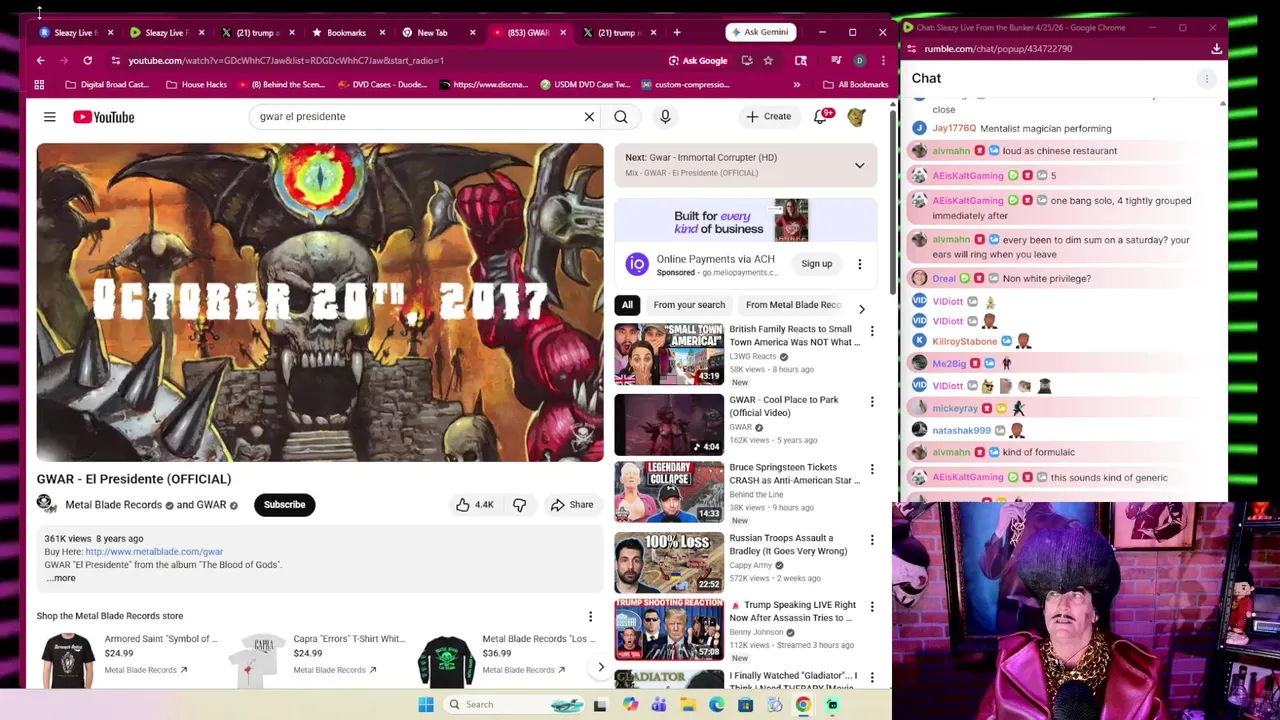Open Chrome three-dot menu
This screenshot has height=720, width=1280.
click(883, 60)
